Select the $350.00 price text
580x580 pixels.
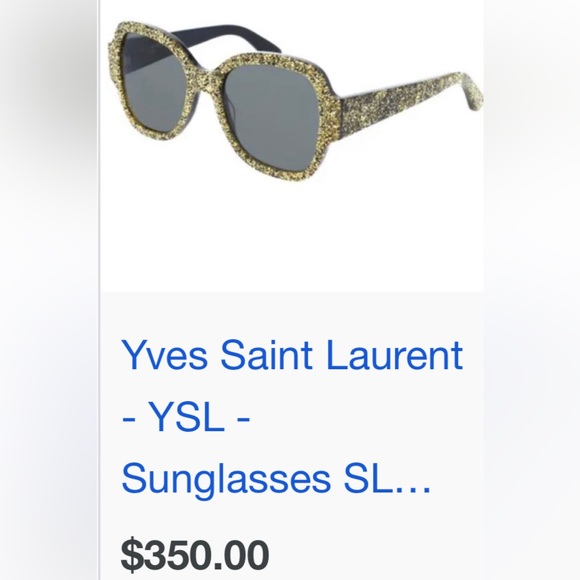(x=195, y=555)
